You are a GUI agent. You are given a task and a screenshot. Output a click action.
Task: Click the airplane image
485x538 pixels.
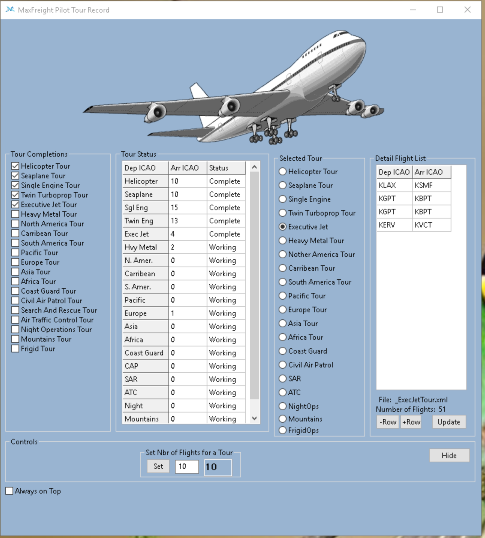coord(234,87)
